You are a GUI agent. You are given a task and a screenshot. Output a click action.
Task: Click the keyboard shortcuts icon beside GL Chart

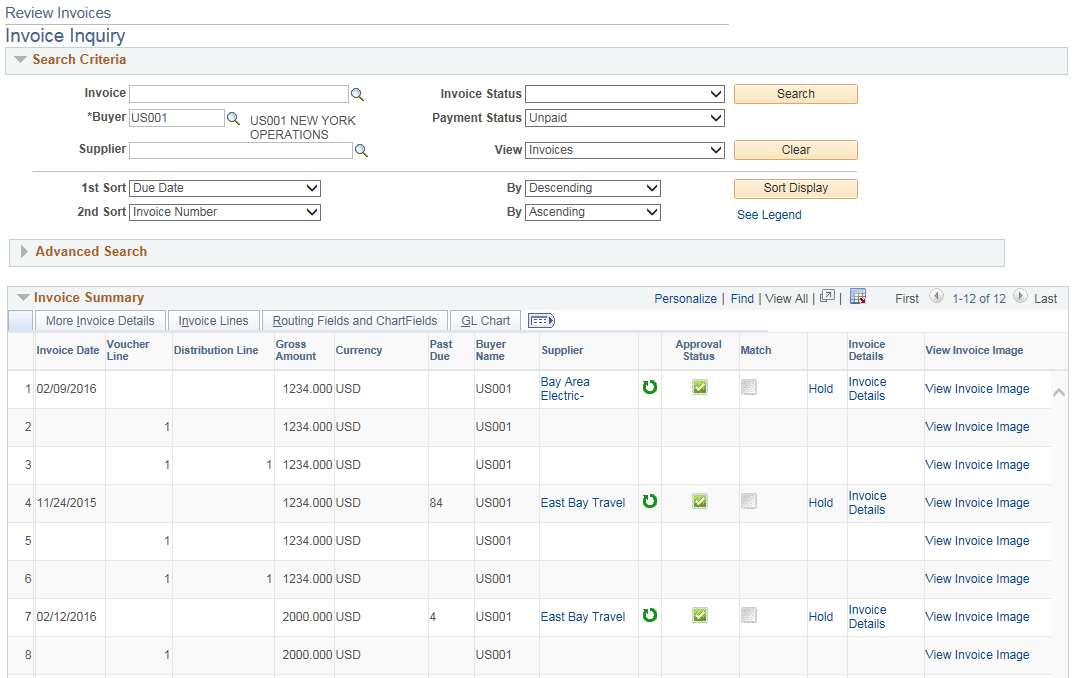coord(541,320)
